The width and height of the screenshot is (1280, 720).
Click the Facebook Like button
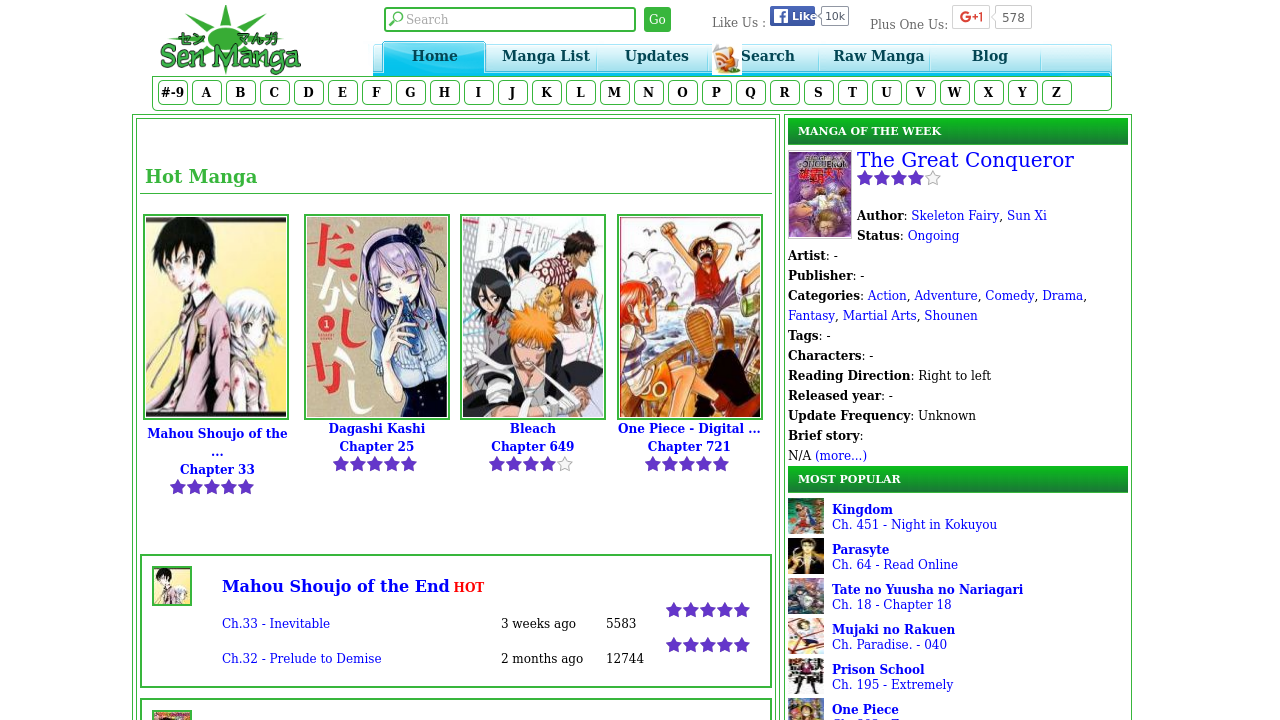[791, 14]
